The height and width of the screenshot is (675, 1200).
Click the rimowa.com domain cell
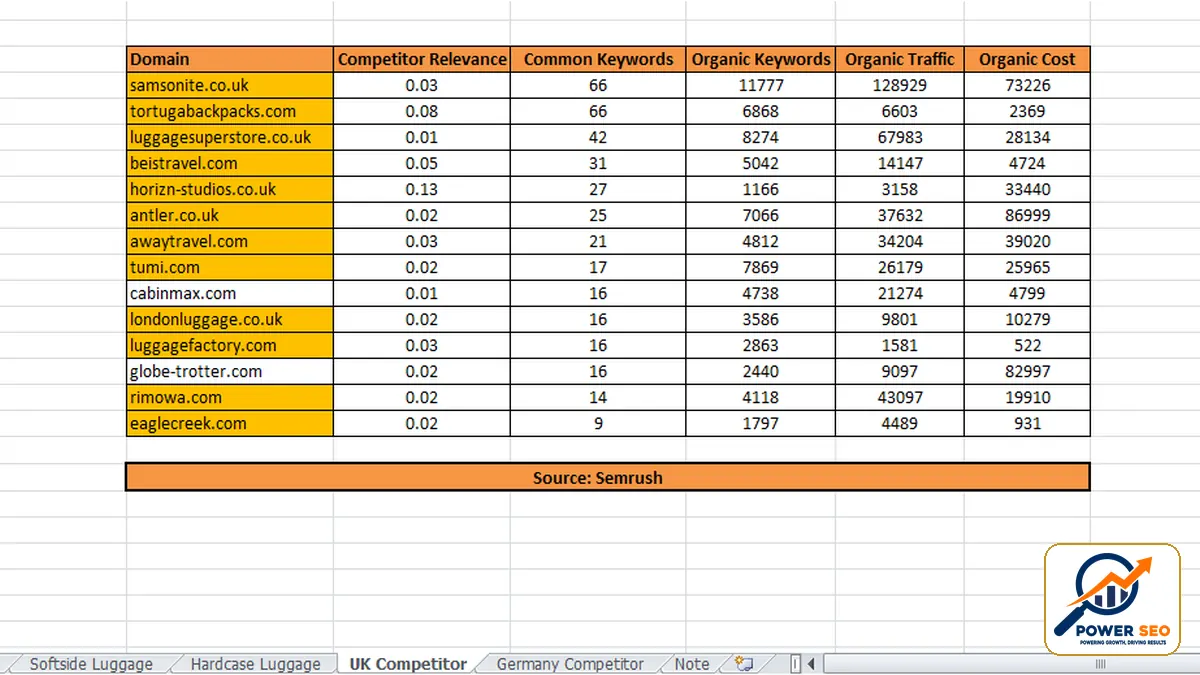pos(230,397)
